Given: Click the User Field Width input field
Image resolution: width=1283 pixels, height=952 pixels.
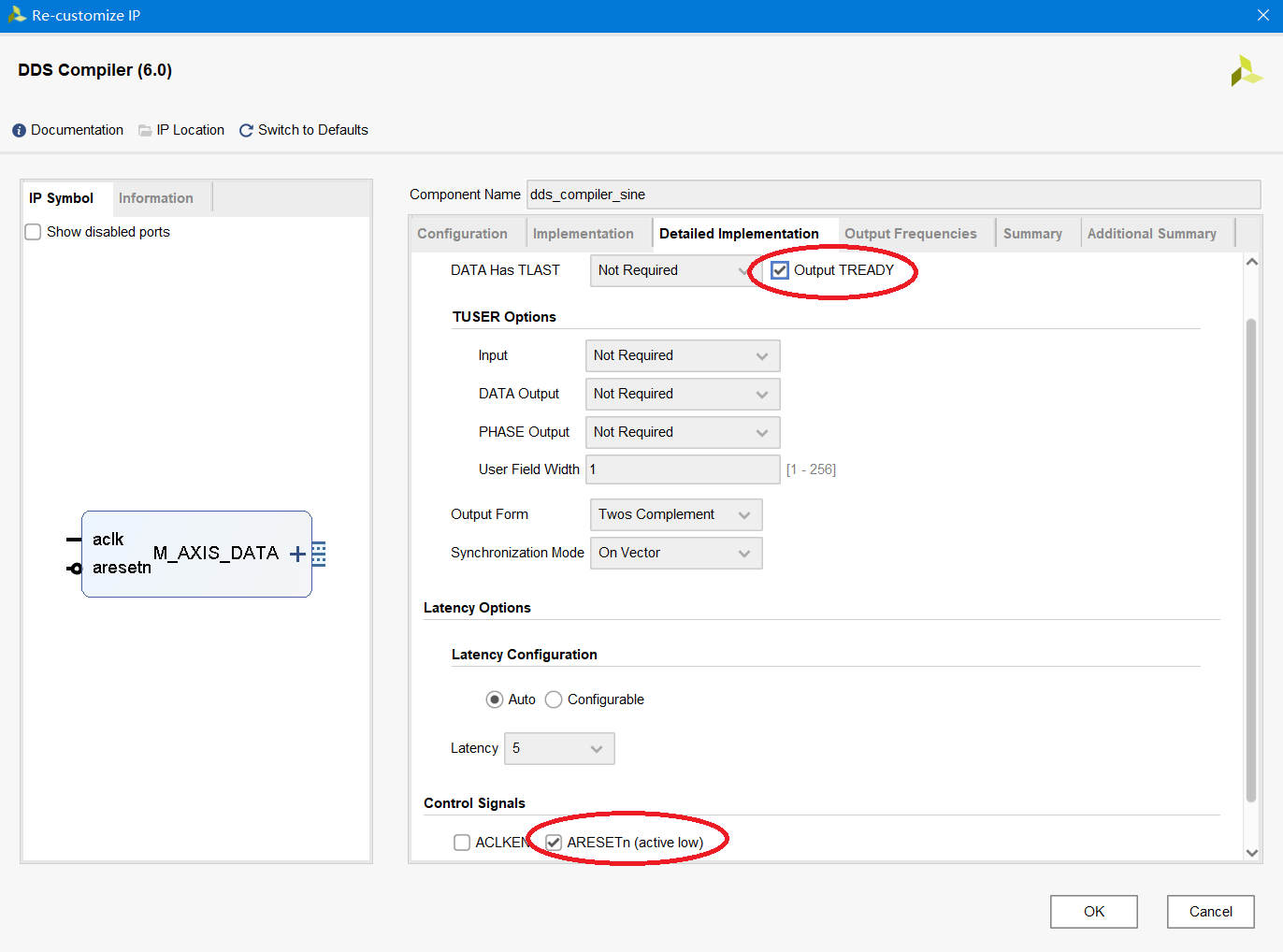Looking at the screenshot, I should (683, 469).
